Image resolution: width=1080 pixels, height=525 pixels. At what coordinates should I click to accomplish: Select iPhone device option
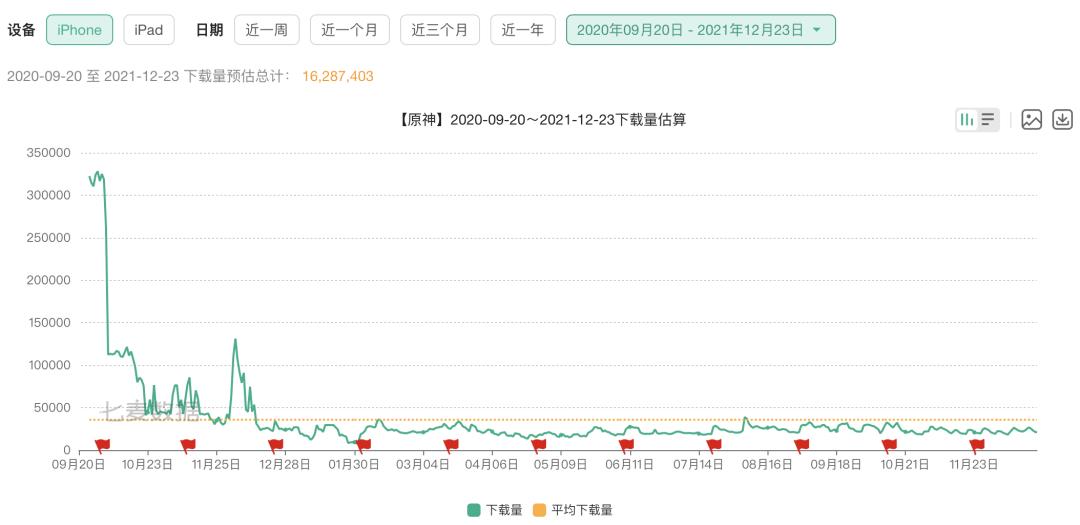[x=79, y=30]
